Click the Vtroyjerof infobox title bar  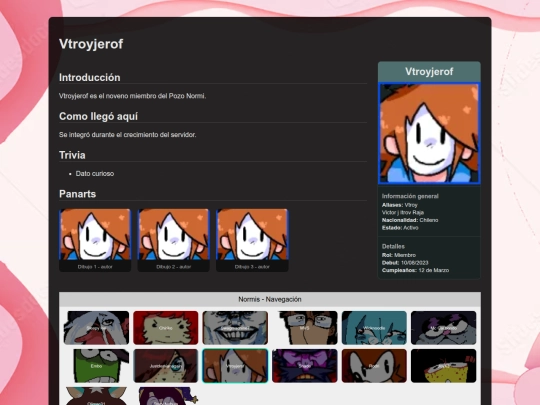[429, 72]
